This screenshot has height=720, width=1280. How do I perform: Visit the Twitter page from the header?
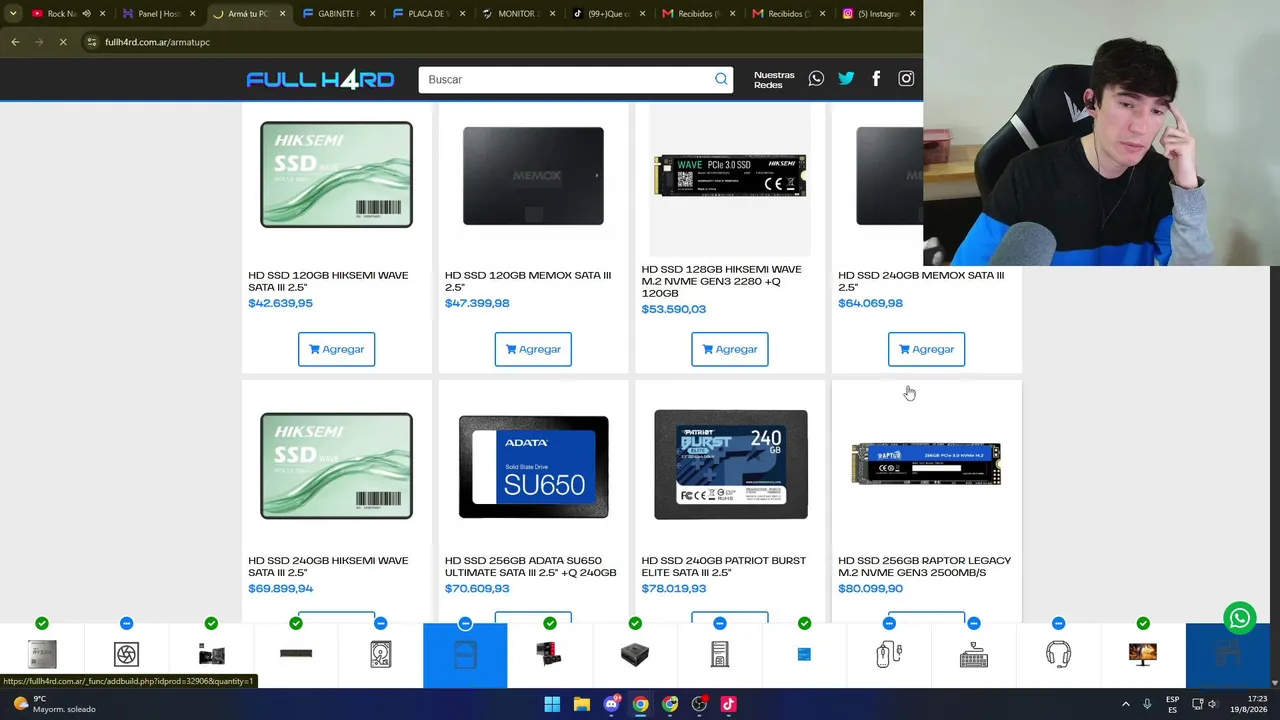click(846, 79)
